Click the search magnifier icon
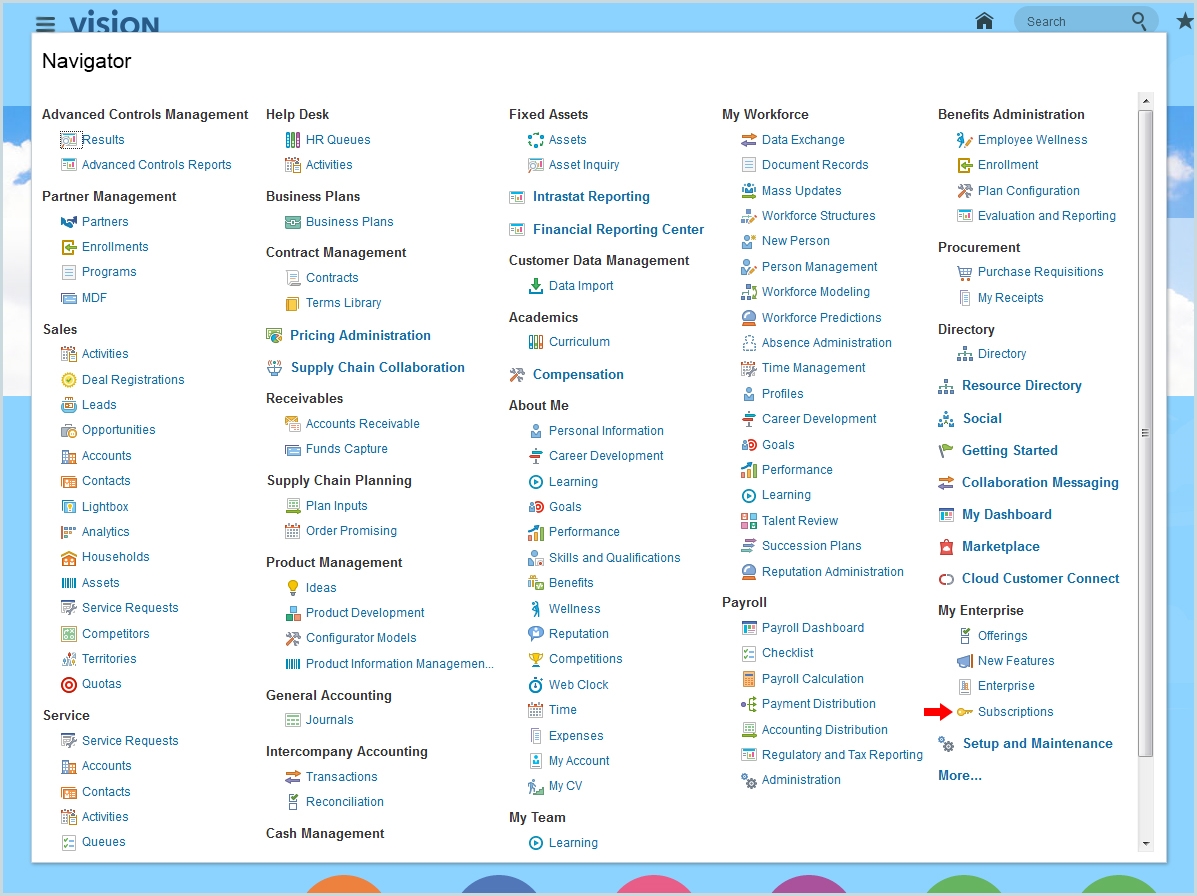The width and height of the screenshot is (1197, 896). coord(1140,21)
